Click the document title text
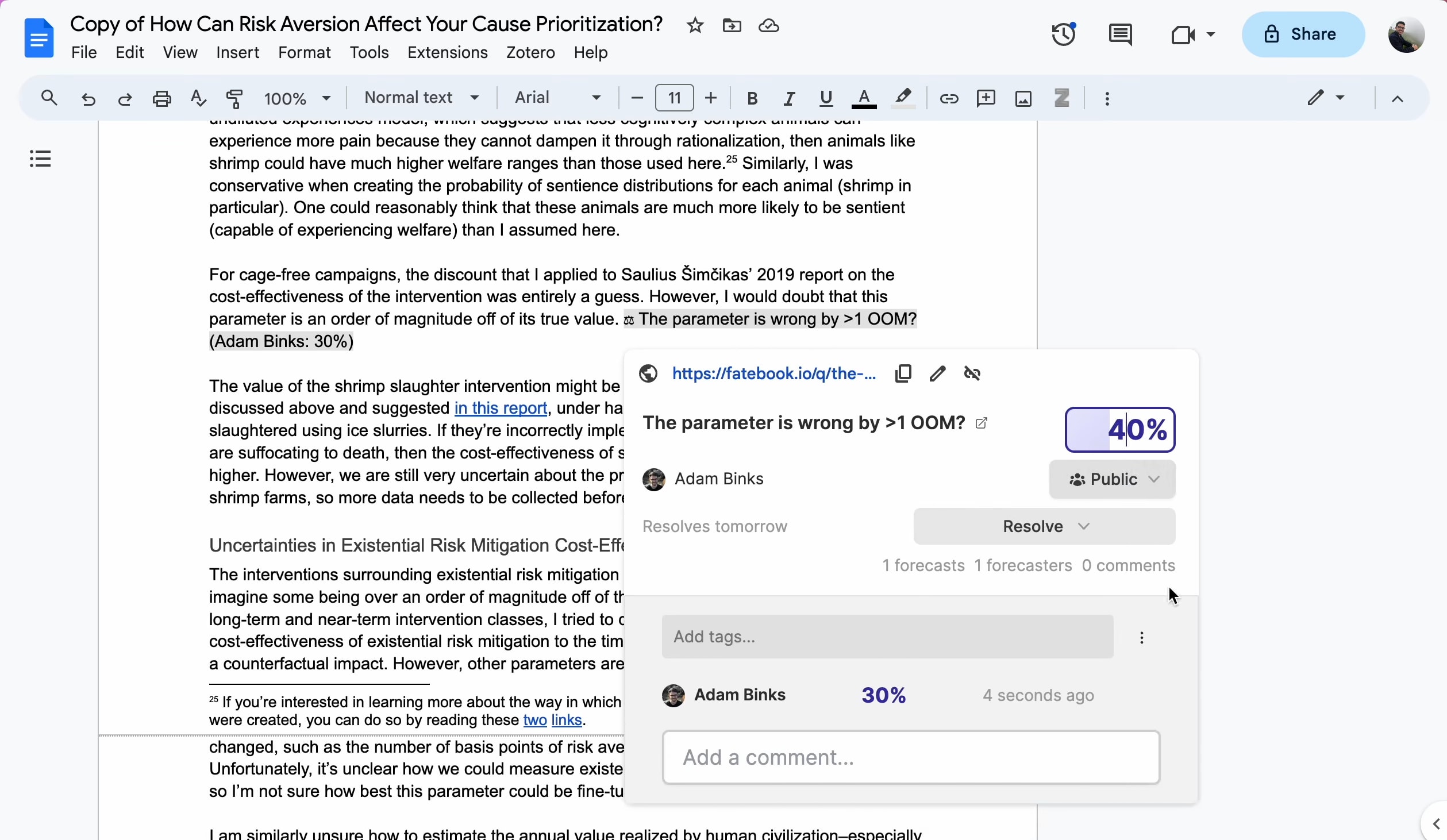 366,24
